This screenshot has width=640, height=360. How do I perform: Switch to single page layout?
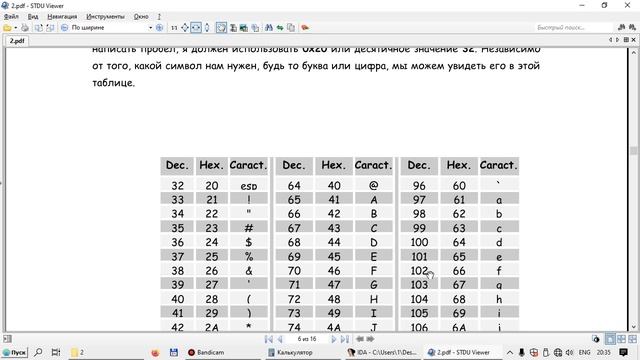coord(610,339)
